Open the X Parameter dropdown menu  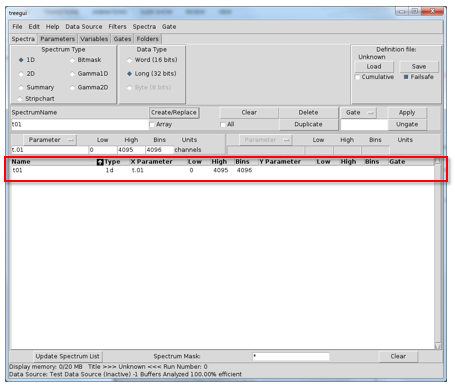click(50, 140)
